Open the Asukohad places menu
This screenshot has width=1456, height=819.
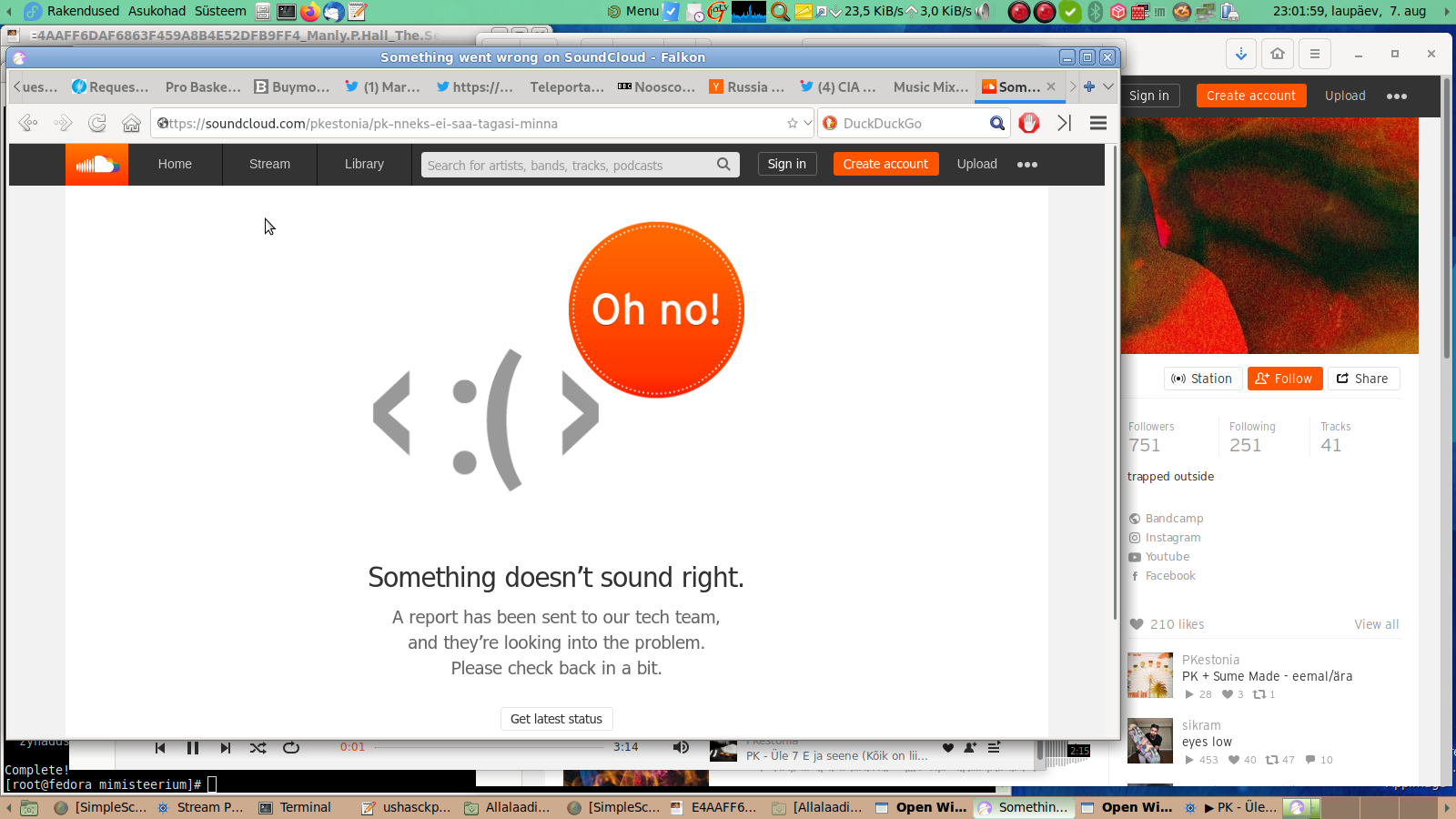point(157,11)
